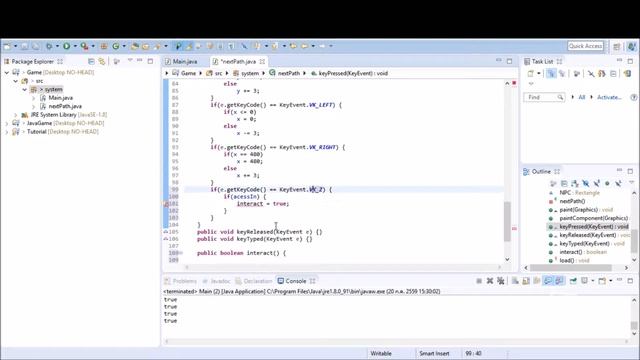Click the green Run button in toolbar

67,46
